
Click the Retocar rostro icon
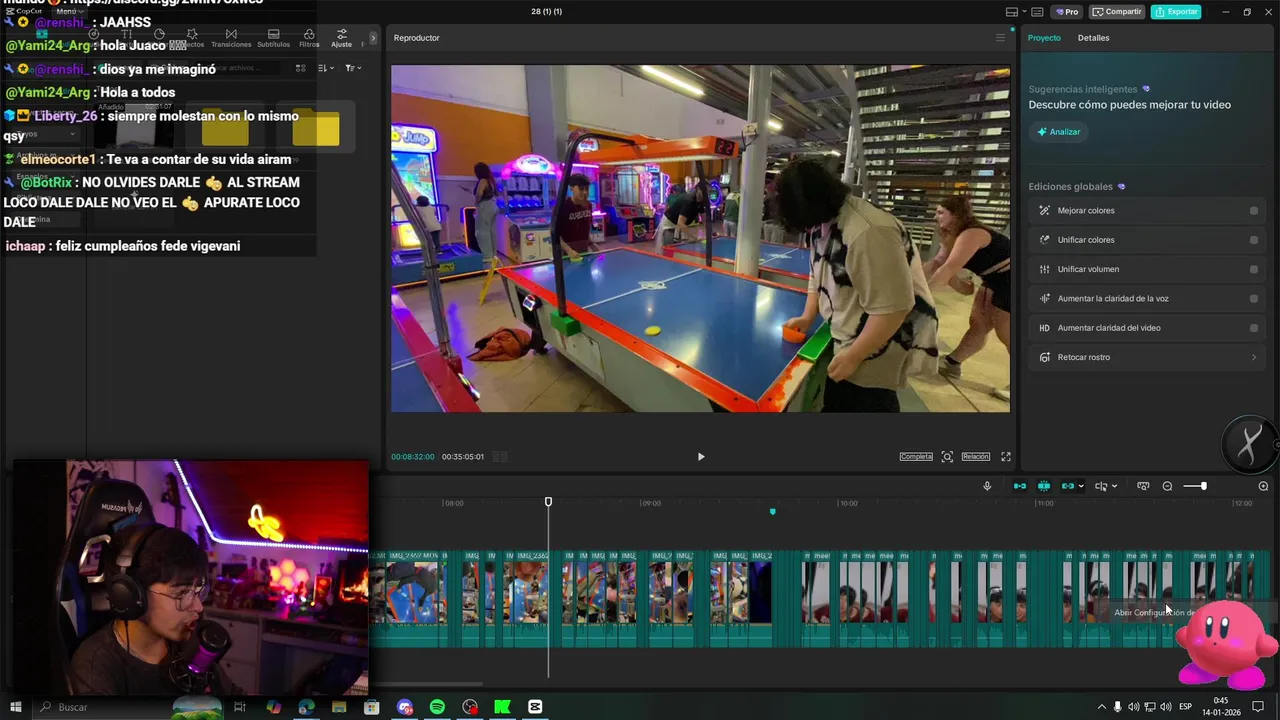1044,357
